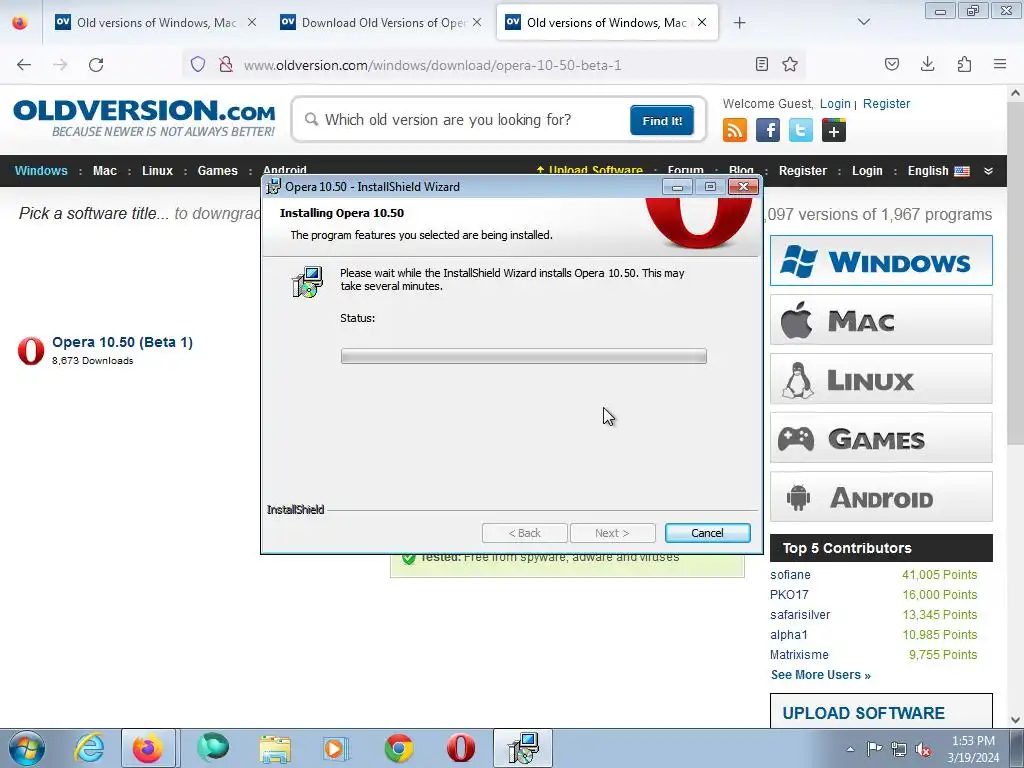Expand the nav bar double-chevron dropdown

[988, 171]
